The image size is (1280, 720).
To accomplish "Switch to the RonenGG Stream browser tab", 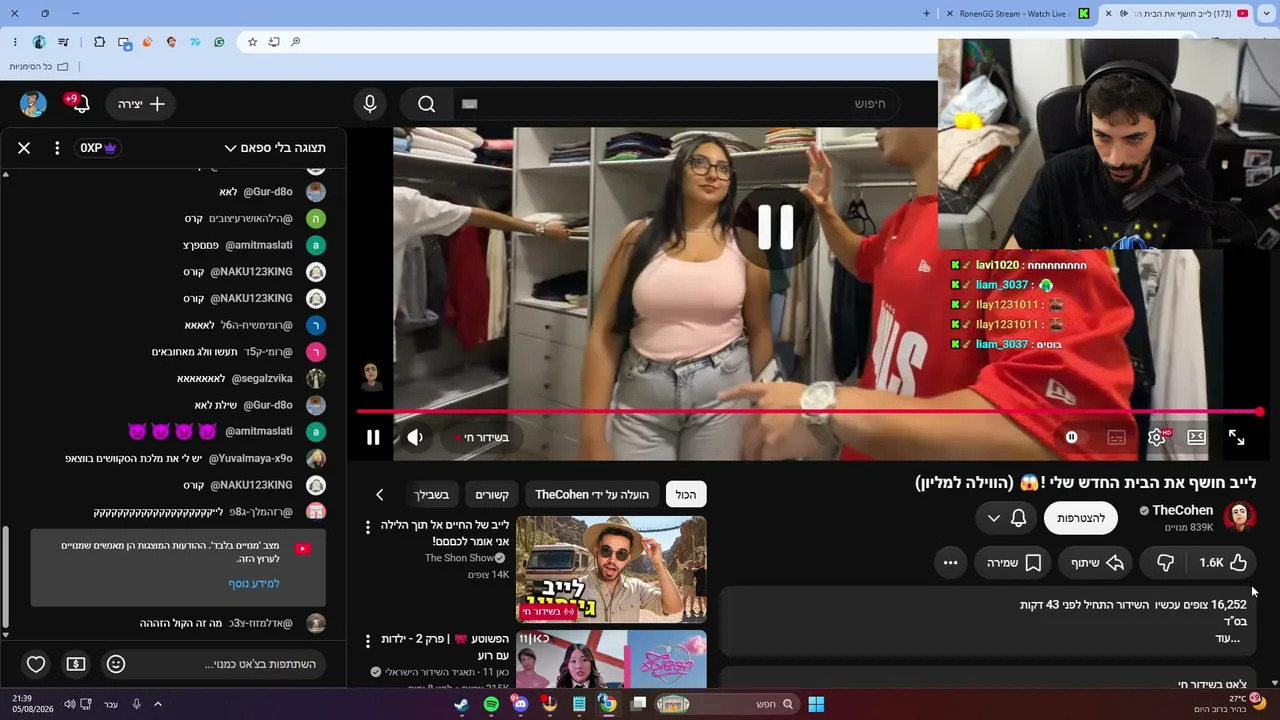I will click(x=1015, y=14).
